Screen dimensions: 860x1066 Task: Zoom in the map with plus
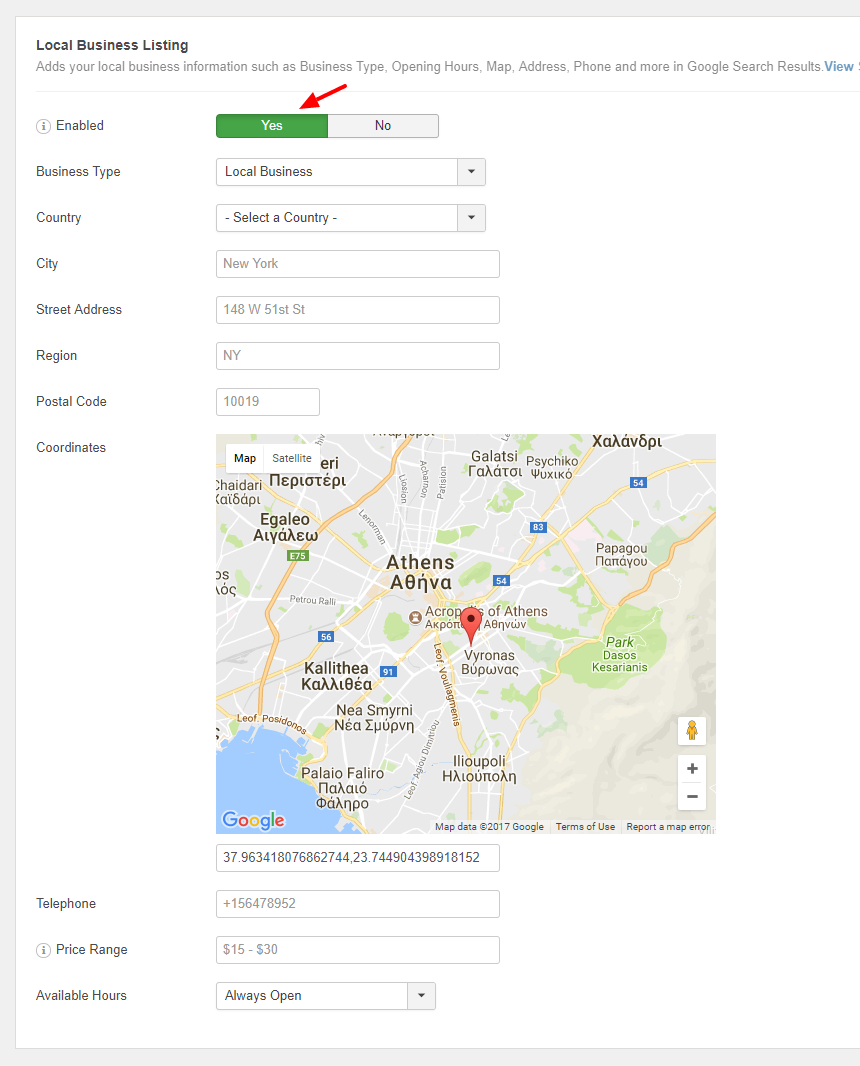[x=692, y=769]
